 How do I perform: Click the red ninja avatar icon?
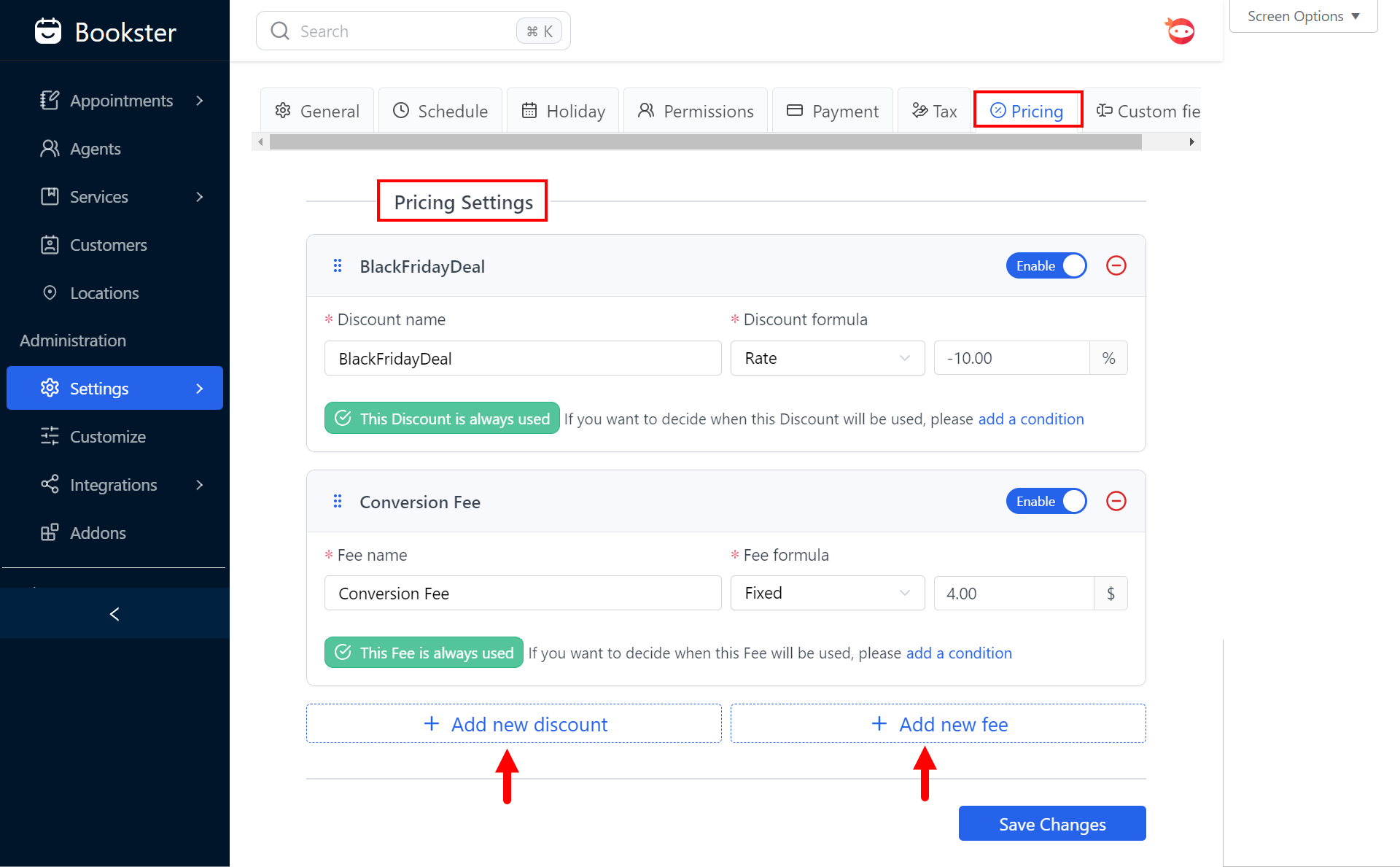click(1180, 31)
